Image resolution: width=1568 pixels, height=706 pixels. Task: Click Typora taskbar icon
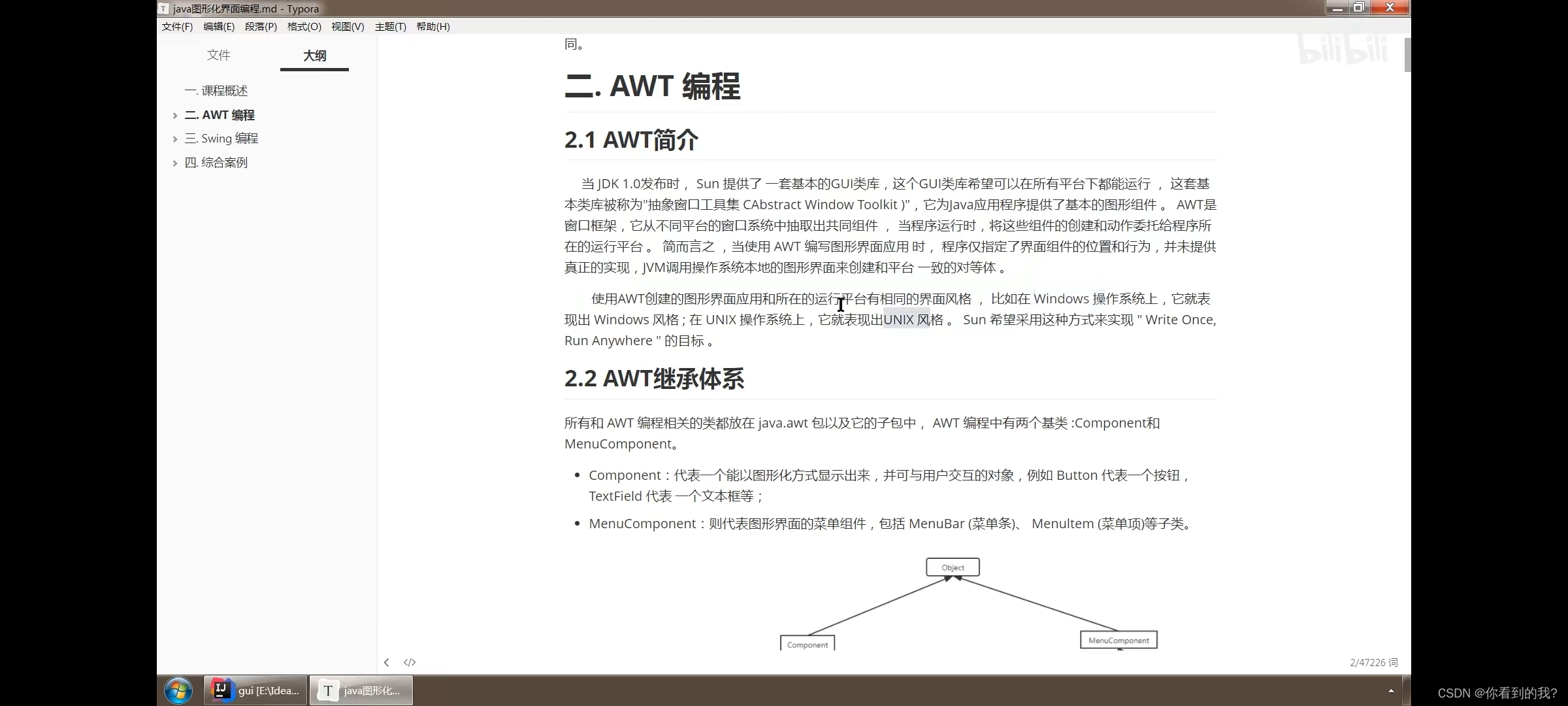361,690
